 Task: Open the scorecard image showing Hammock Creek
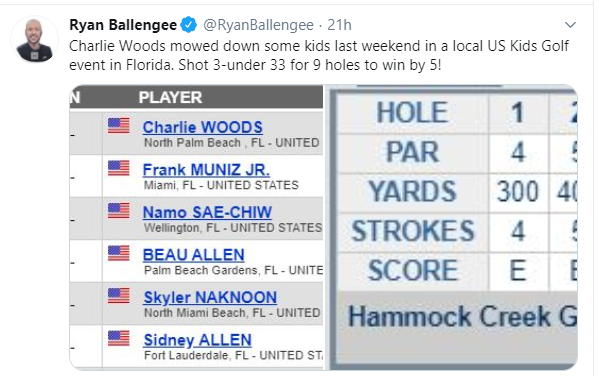[451, 227]
